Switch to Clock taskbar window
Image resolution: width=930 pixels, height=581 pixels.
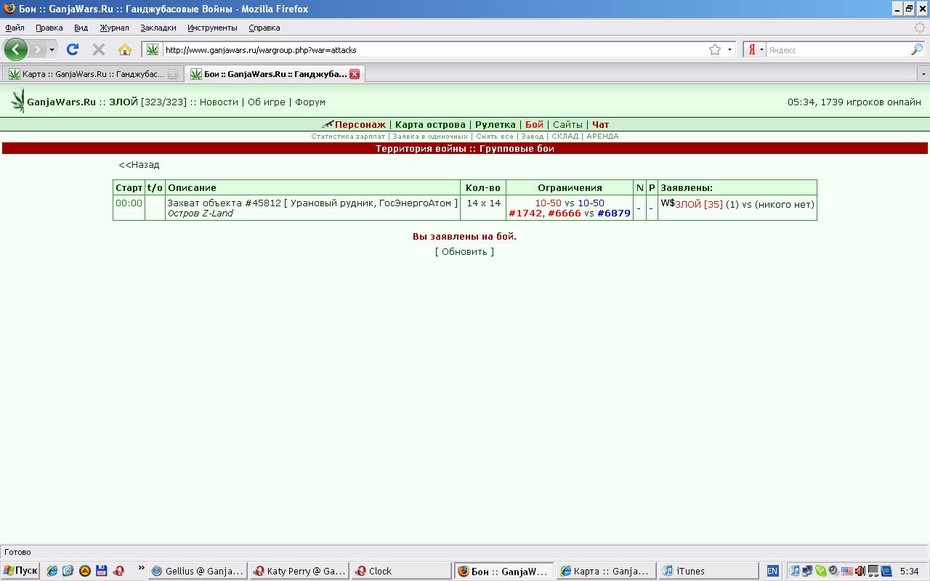[x=401, y=571]
